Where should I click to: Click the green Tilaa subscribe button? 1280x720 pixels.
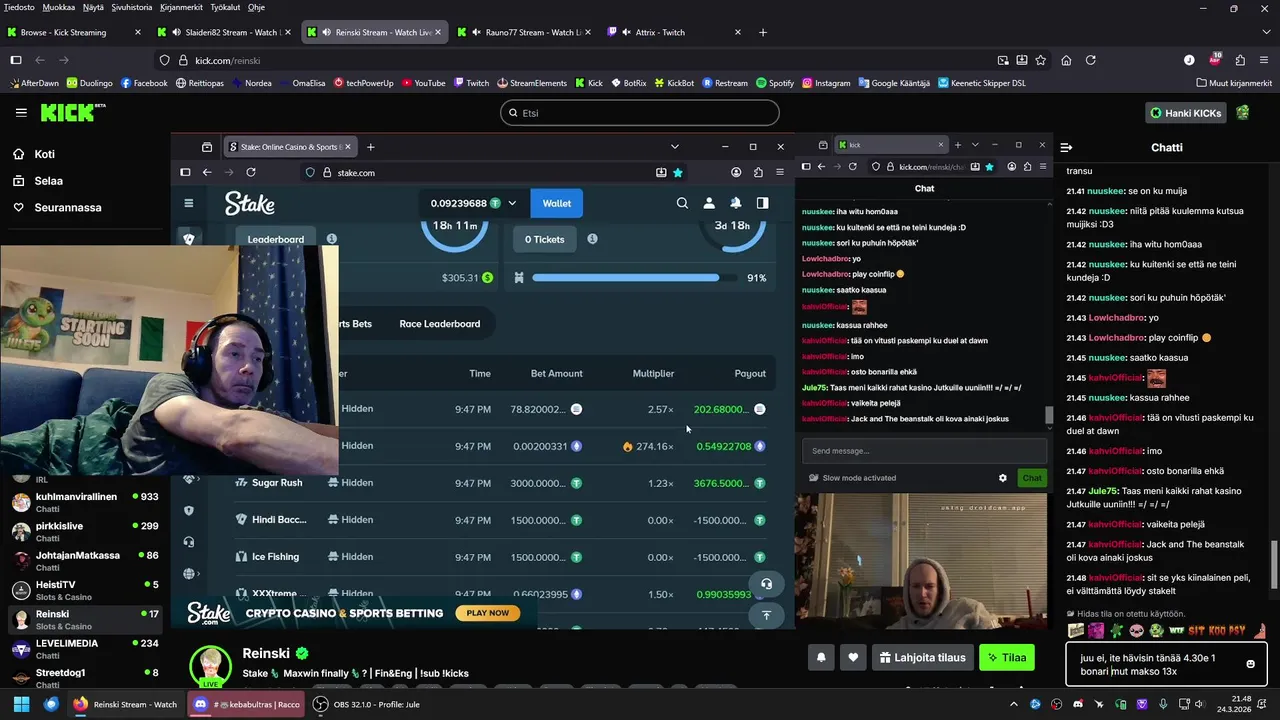(1006, 657)
